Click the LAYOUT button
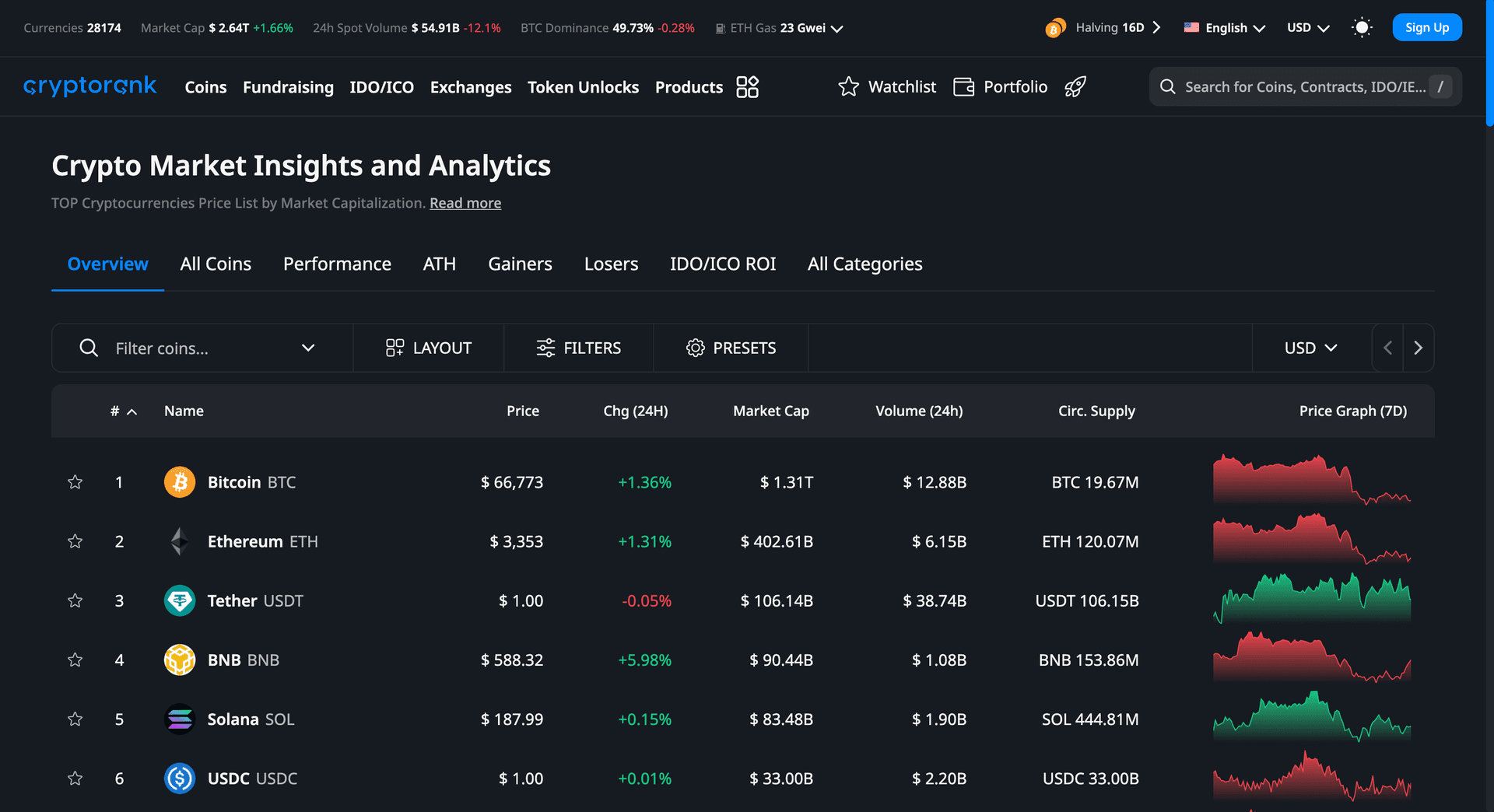1494x812 pixels. (429, 348)
